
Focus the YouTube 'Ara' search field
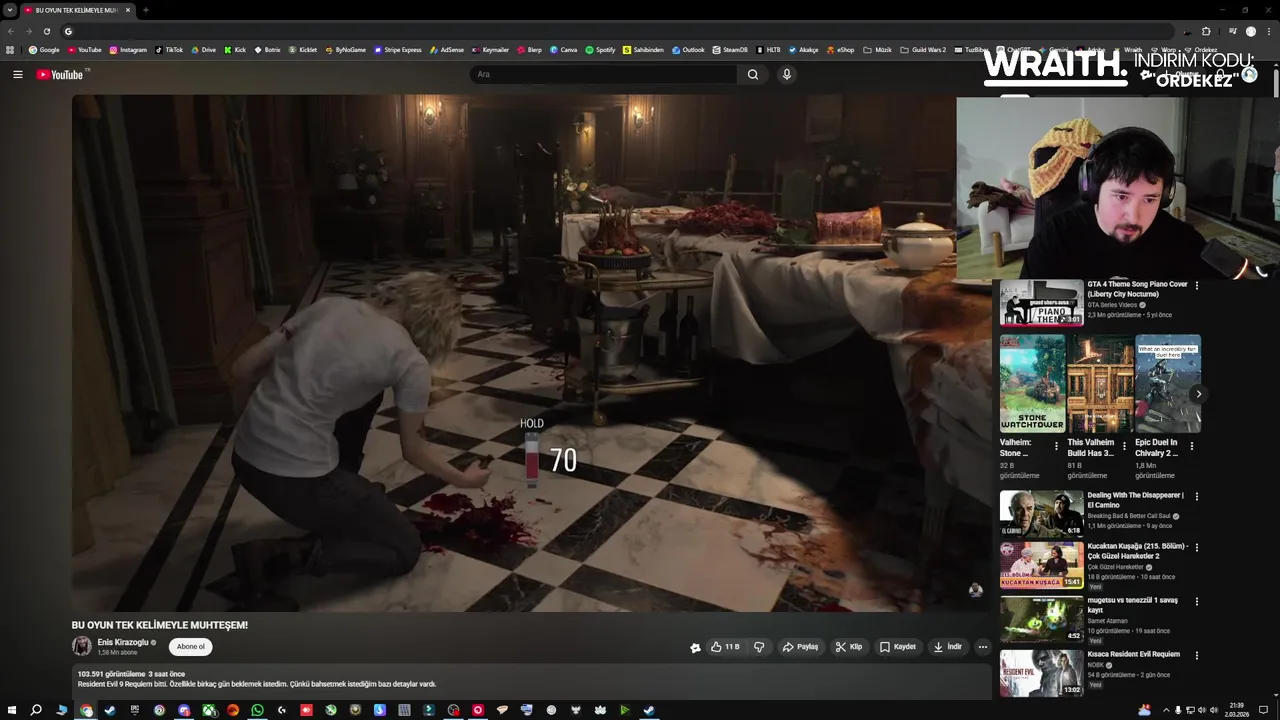coord(604,74)
